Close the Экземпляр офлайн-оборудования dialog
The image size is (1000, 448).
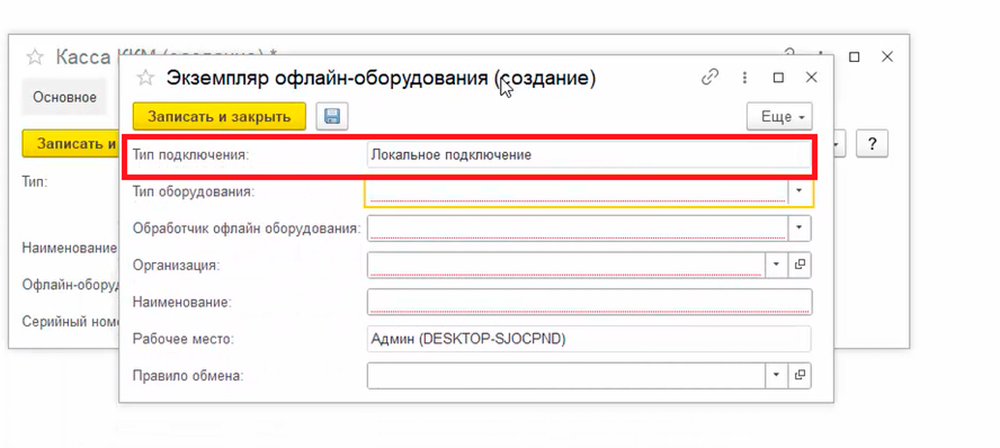pos(812,78)
